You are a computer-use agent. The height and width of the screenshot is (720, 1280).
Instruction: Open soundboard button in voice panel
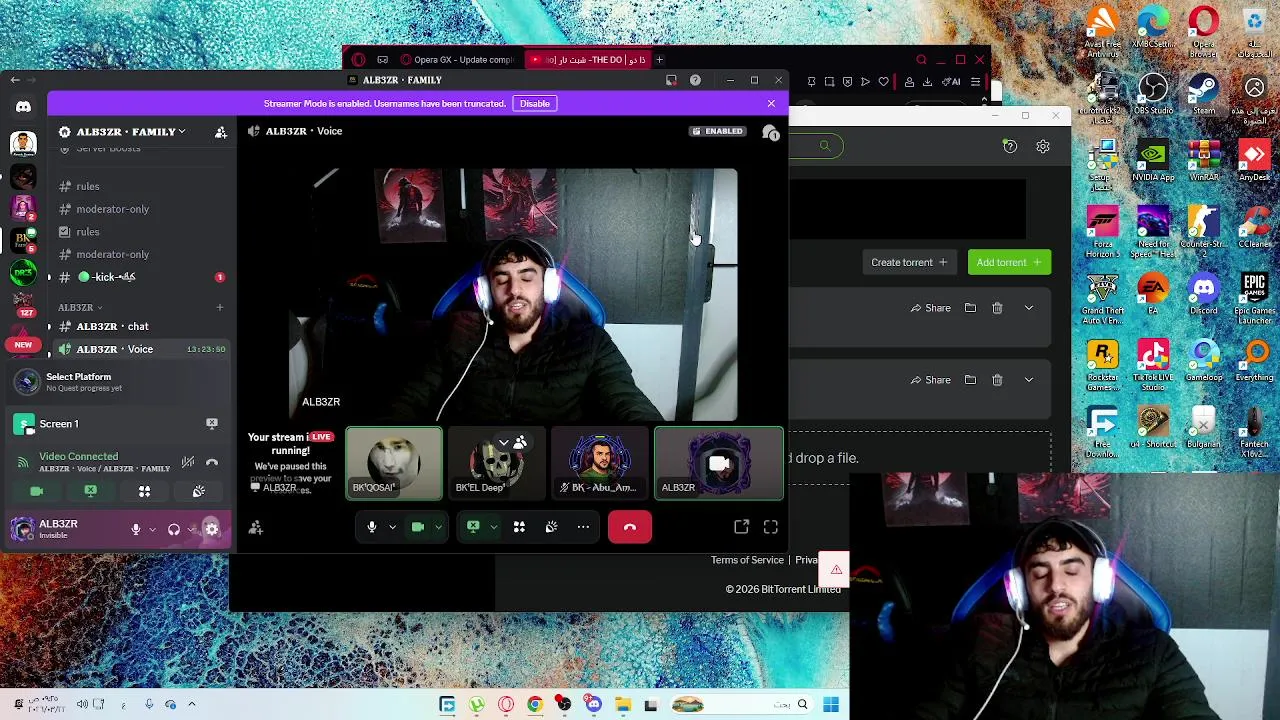click(198, 491)
